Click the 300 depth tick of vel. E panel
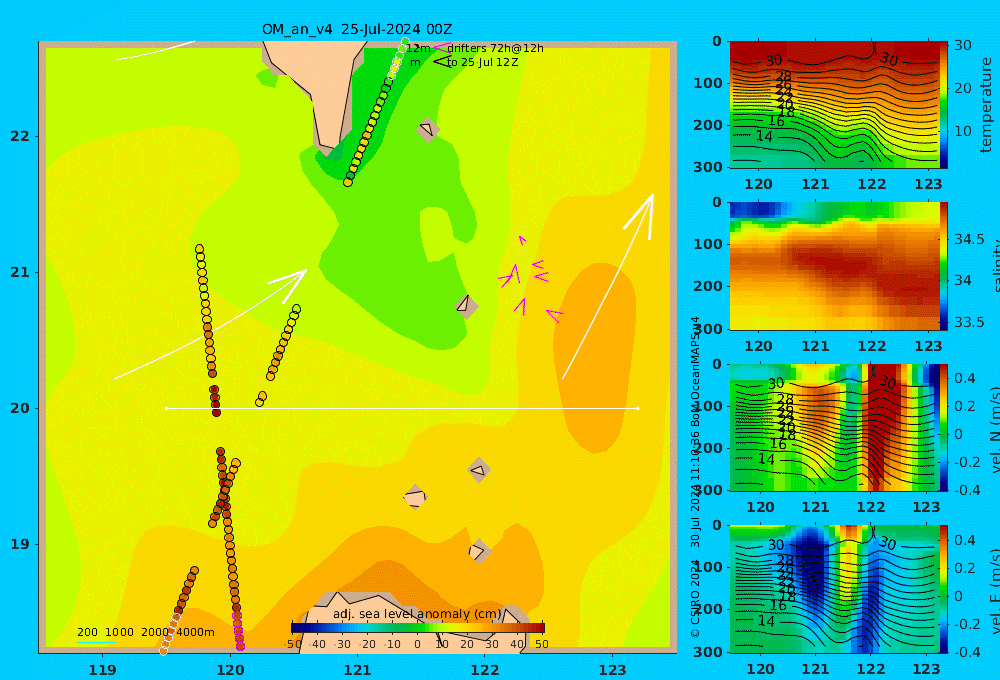Image resolution: width=1000 pixels, height=680 pixels. pos(708,652)
